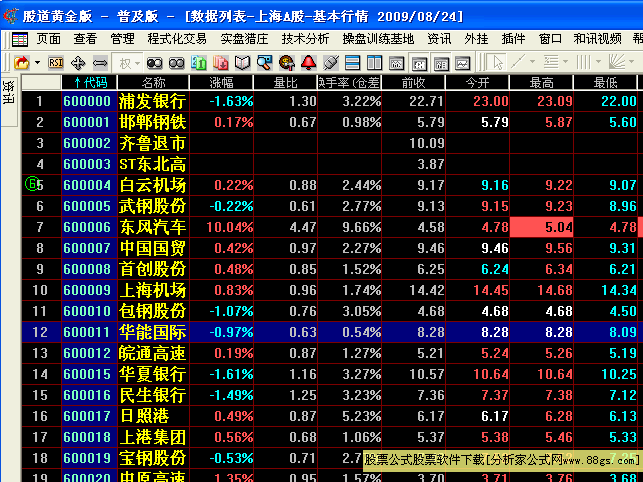Select the vertical lines tool
Screen dimensions: 643x482
[583, 62]
